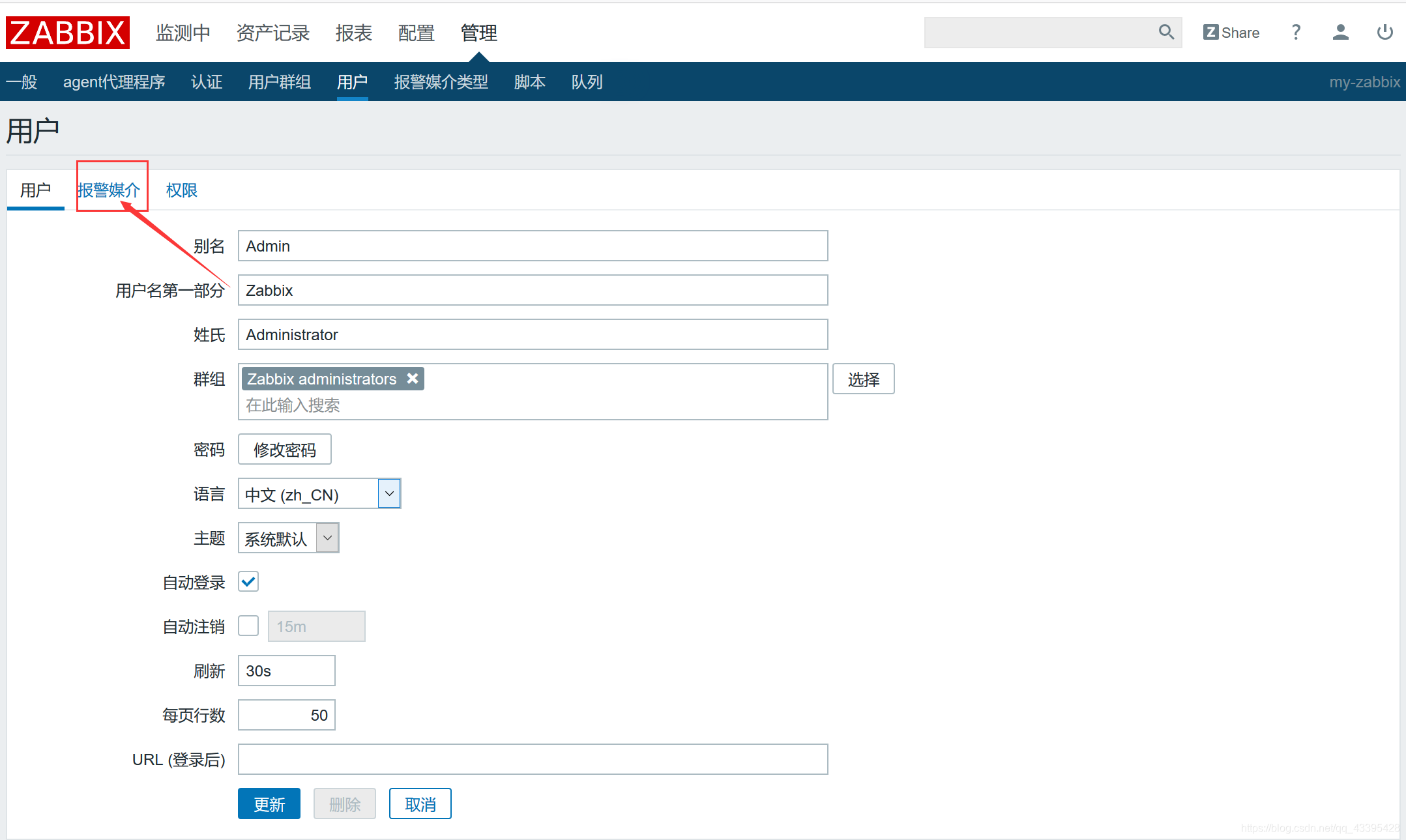Click the power logout icon

(1384, 32)
